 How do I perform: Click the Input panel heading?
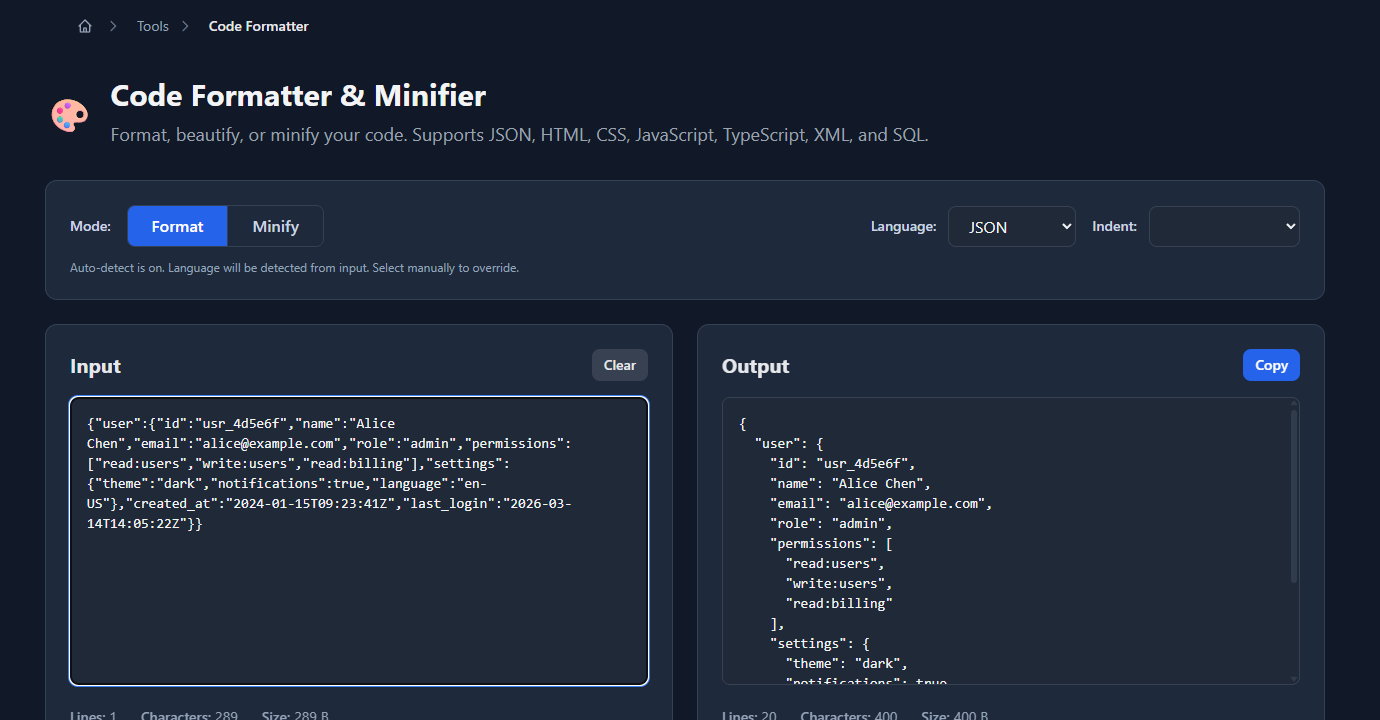pos(95,366)
